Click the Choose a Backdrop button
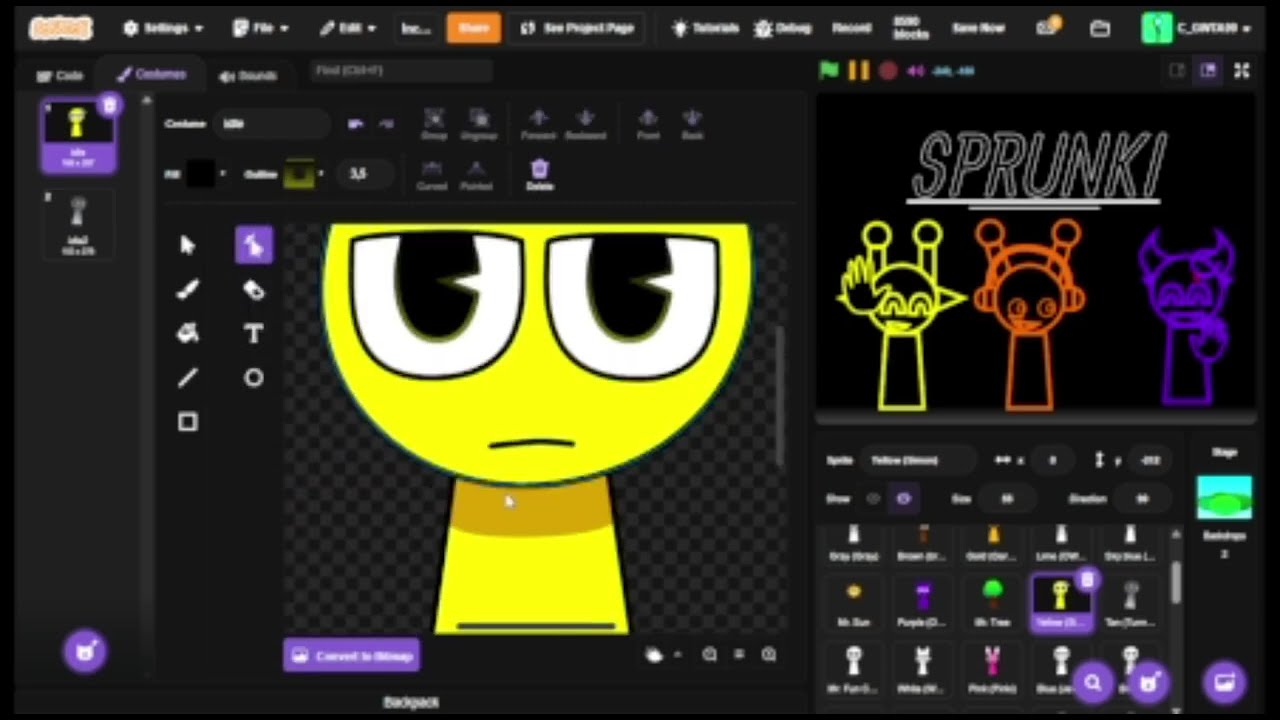Screen dimensions: 1280x720 1224,682
